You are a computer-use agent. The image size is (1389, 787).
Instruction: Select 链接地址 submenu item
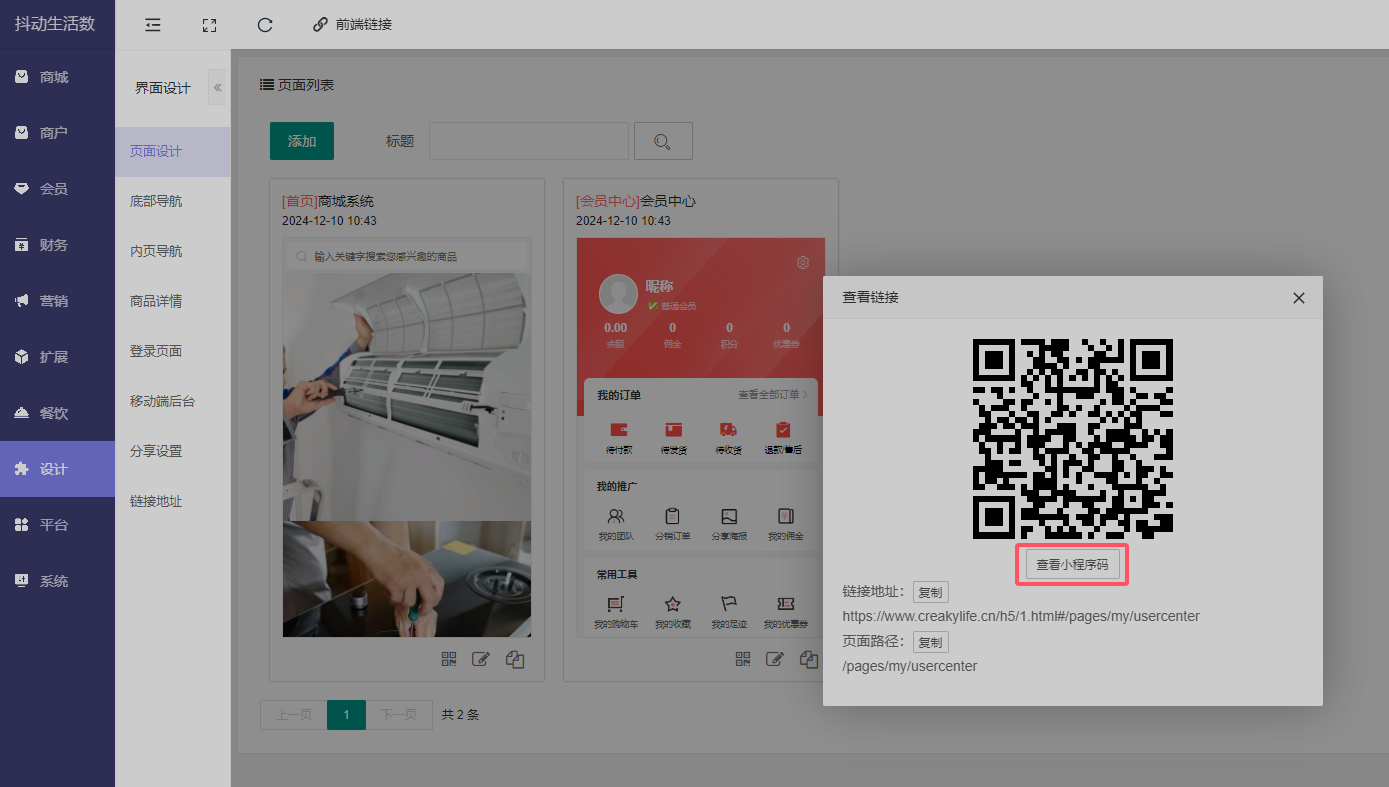tap(172, 502)
